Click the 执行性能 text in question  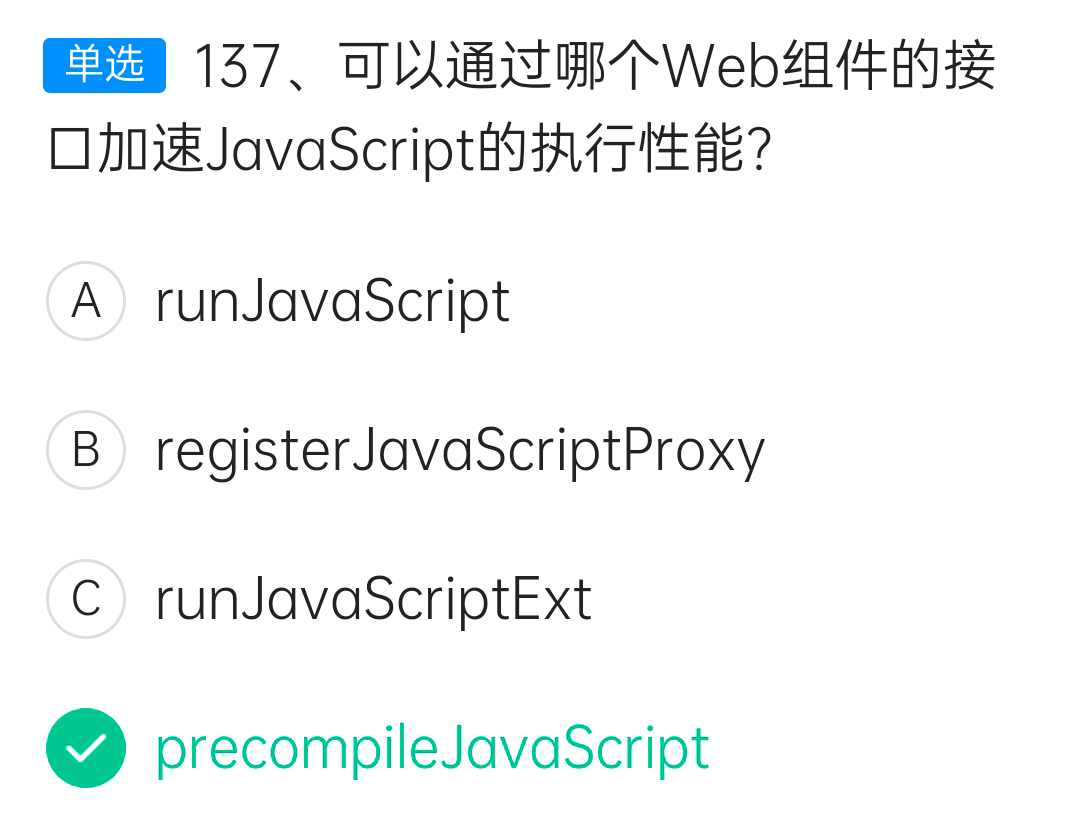coord(639,149)
